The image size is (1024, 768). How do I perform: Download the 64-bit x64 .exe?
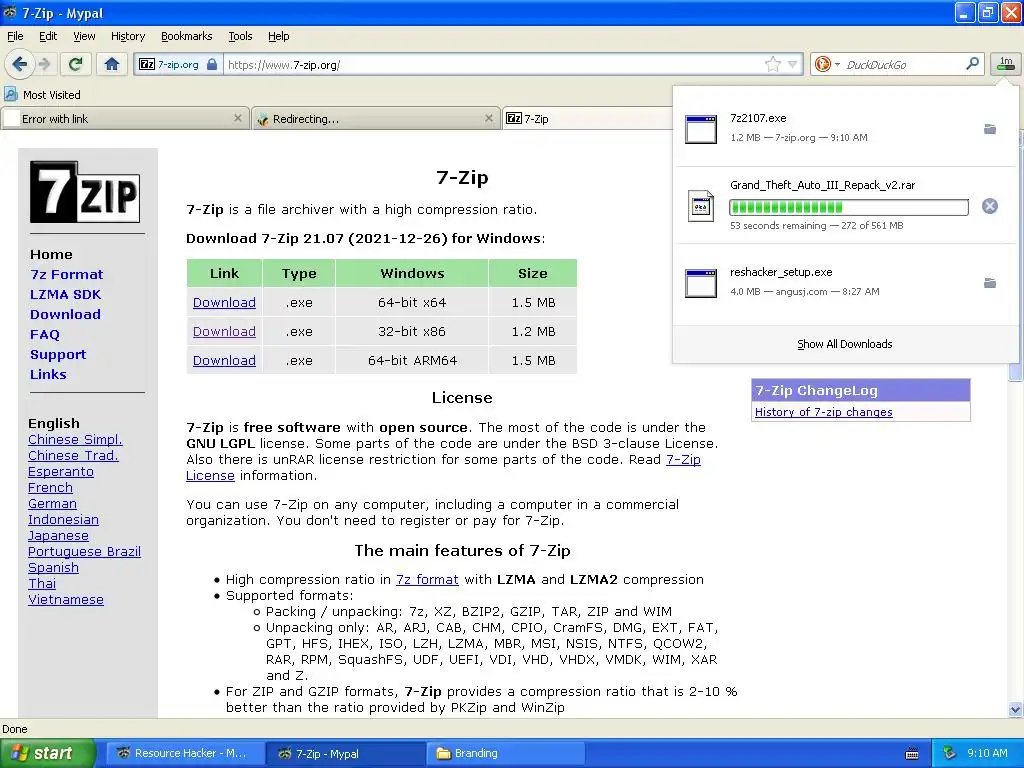[x=224, y=302]
